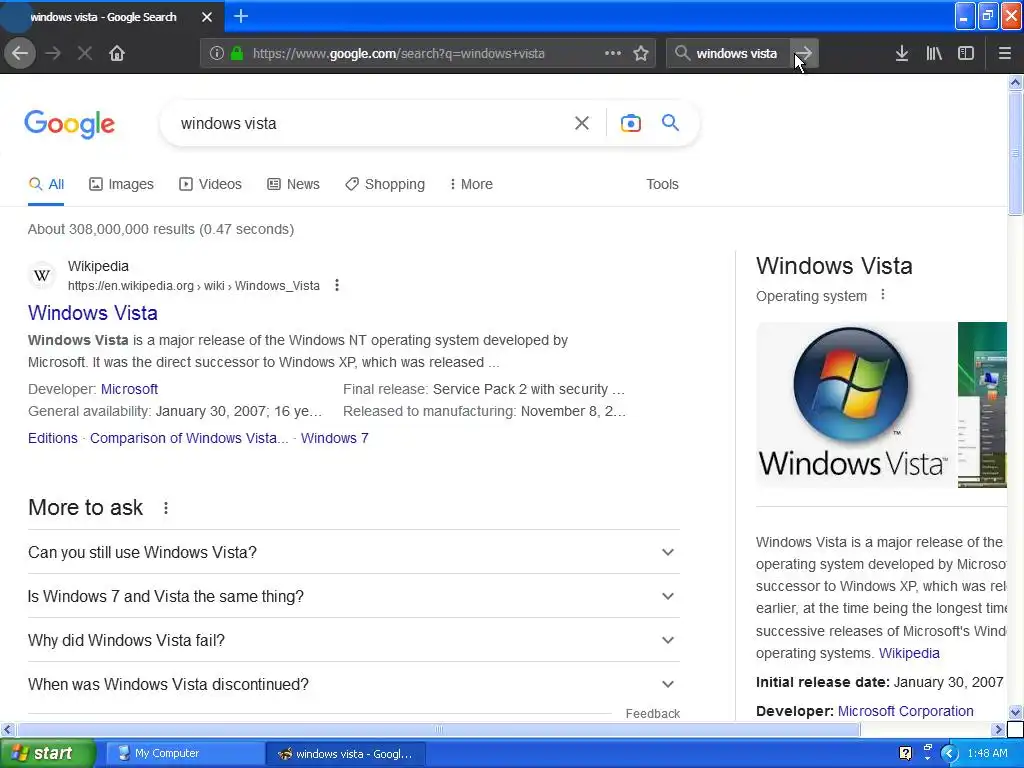Select the windows vista - Googl... taskbar button
Image resolution: width=1024 pixels, height=768 pixels.
point(346,754)
